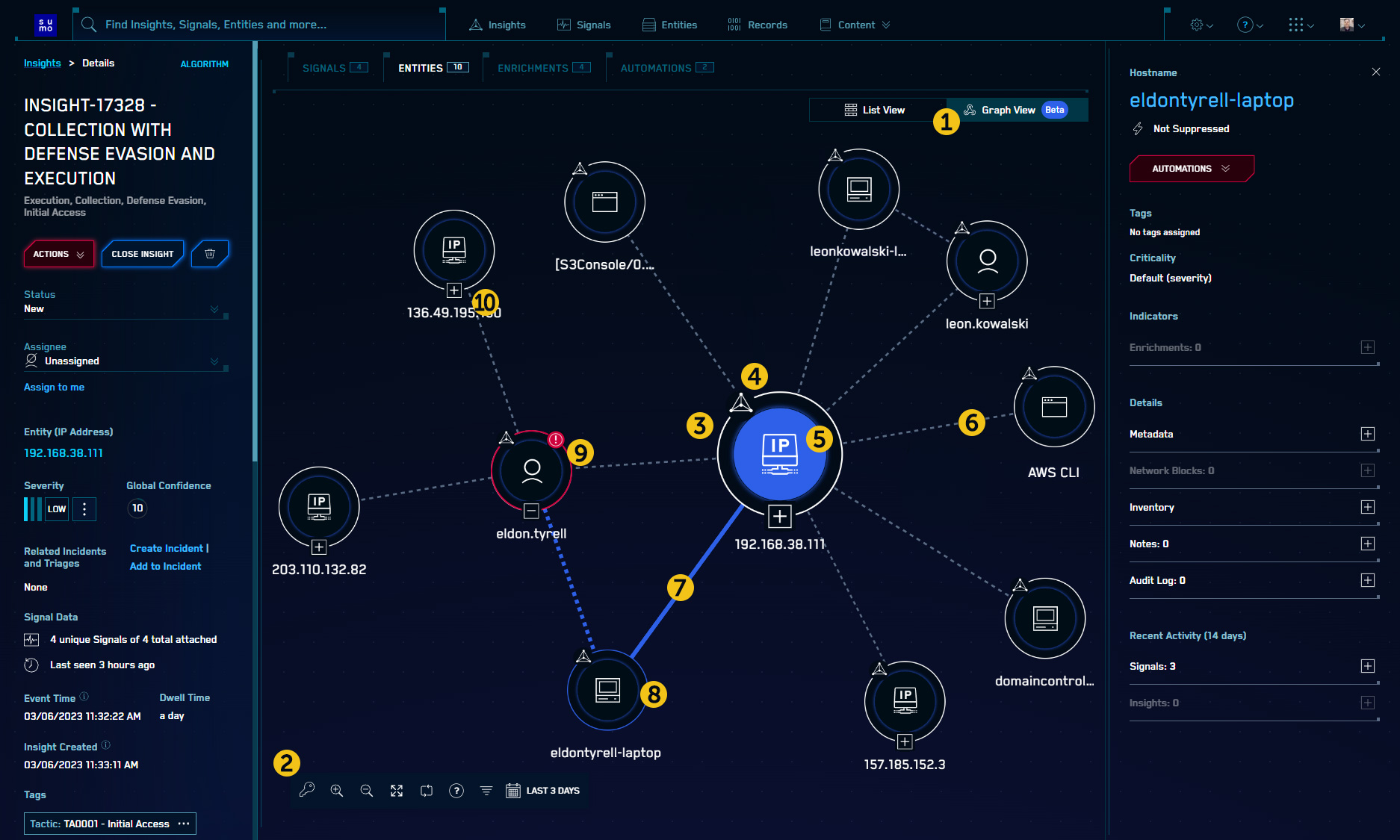
Task: Click the fit-to-screen expand icon
Action: point(397,790)
